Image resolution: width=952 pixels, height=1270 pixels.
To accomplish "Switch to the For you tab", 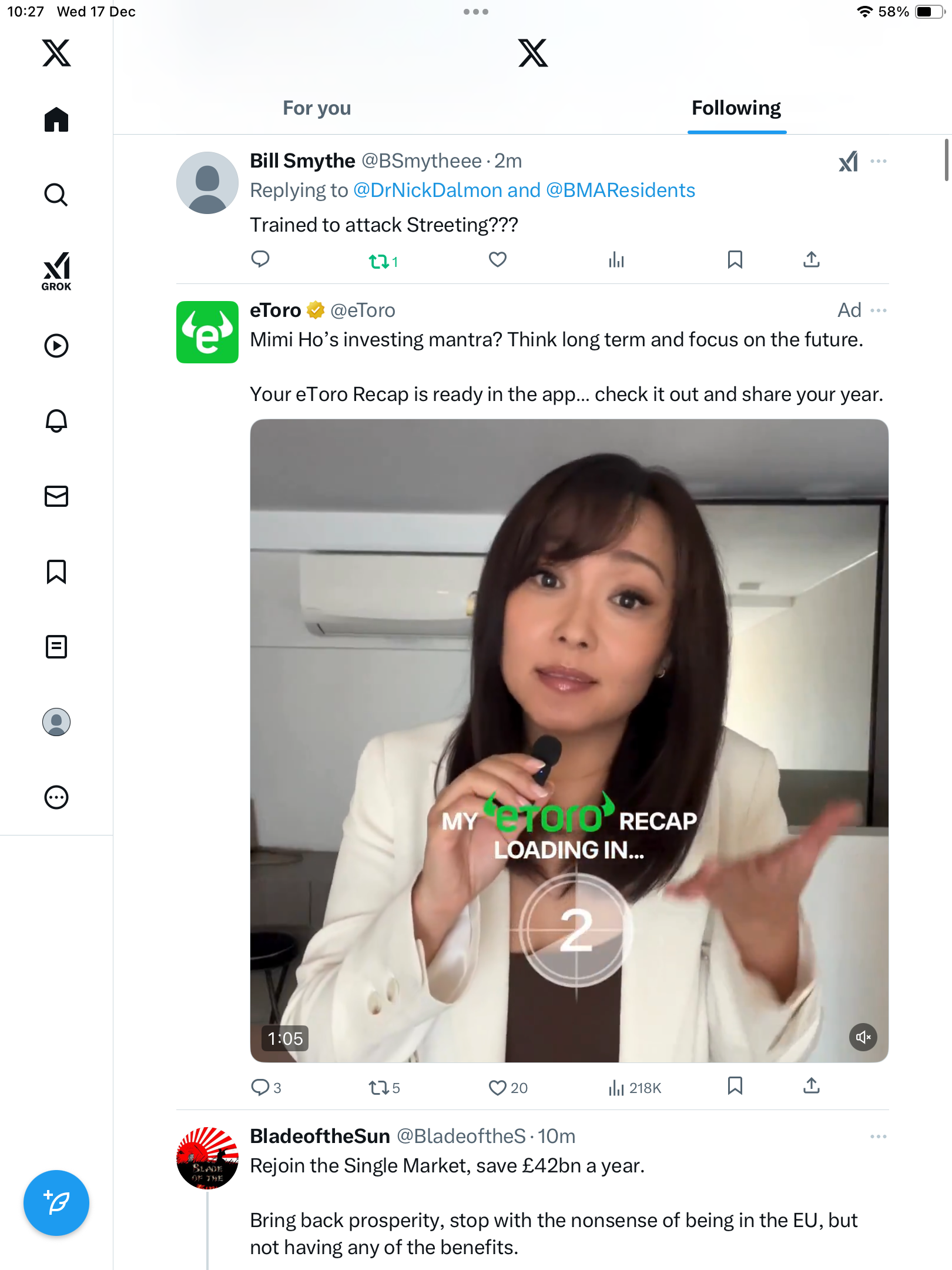I will (317, 108).
